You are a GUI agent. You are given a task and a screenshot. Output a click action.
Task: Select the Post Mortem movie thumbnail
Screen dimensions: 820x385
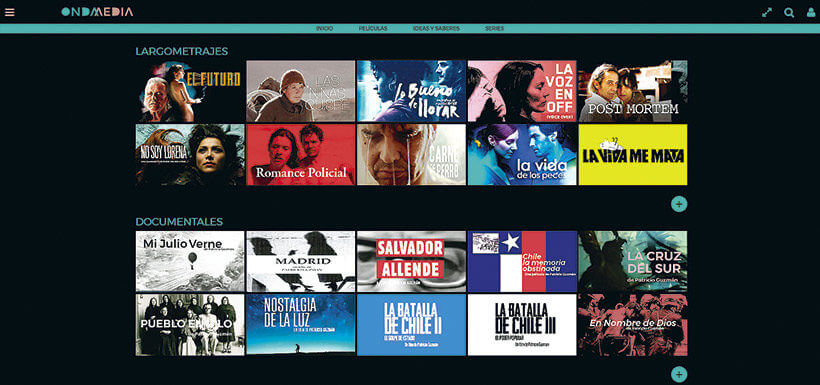(x=633, y=91)
